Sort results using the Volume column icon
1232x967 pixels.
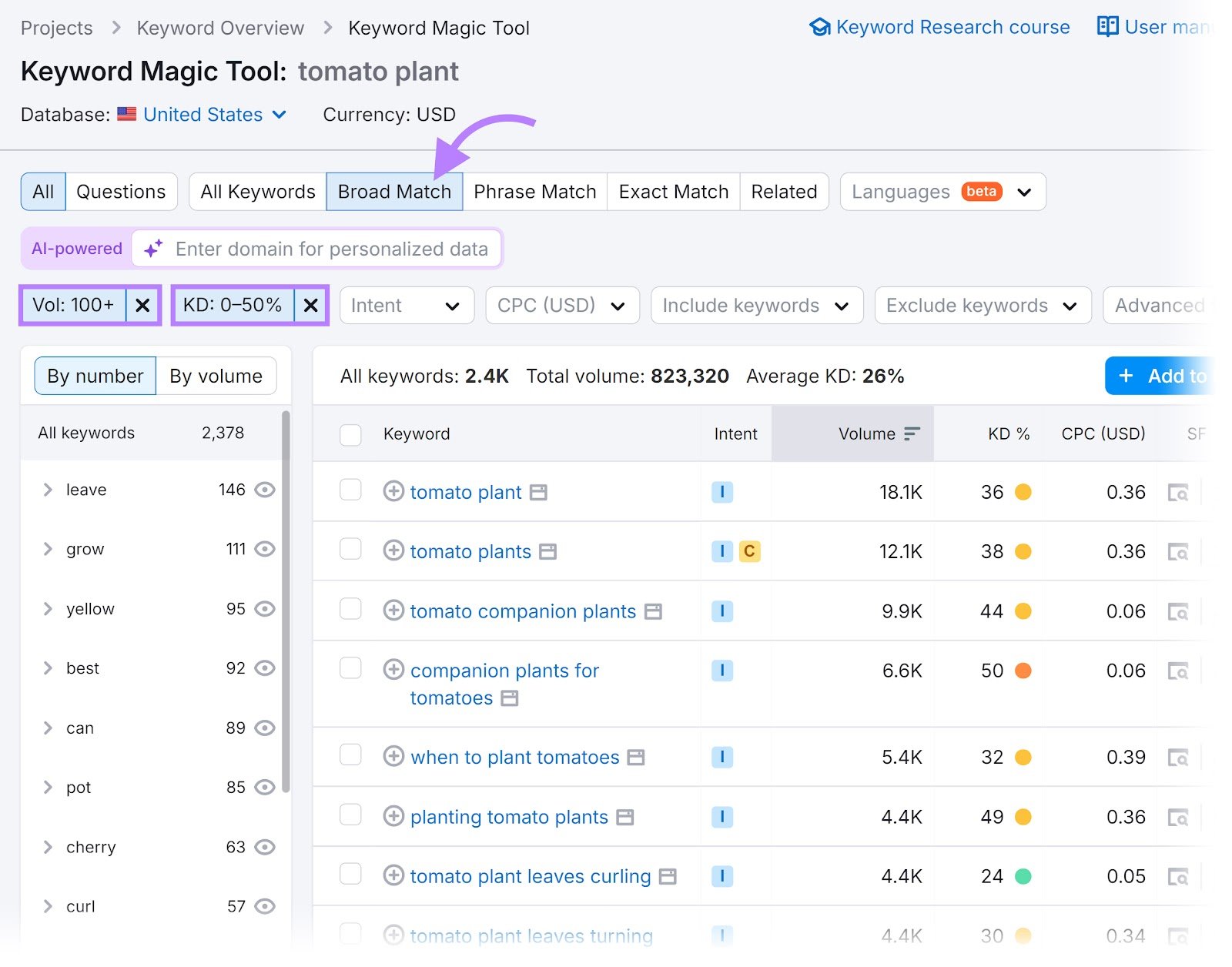[912, 433]
